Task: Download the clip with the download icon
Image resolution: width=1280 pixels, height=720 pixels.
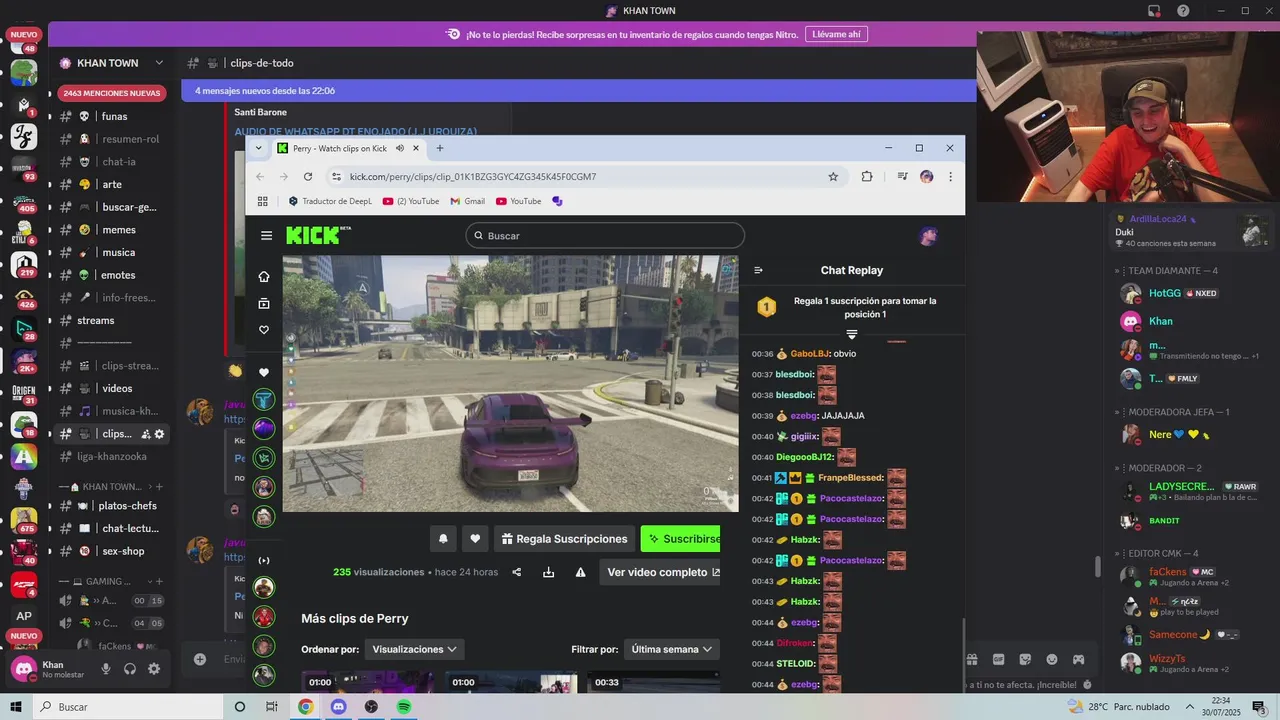Action: pyautogui.click(x=548, y=572)
